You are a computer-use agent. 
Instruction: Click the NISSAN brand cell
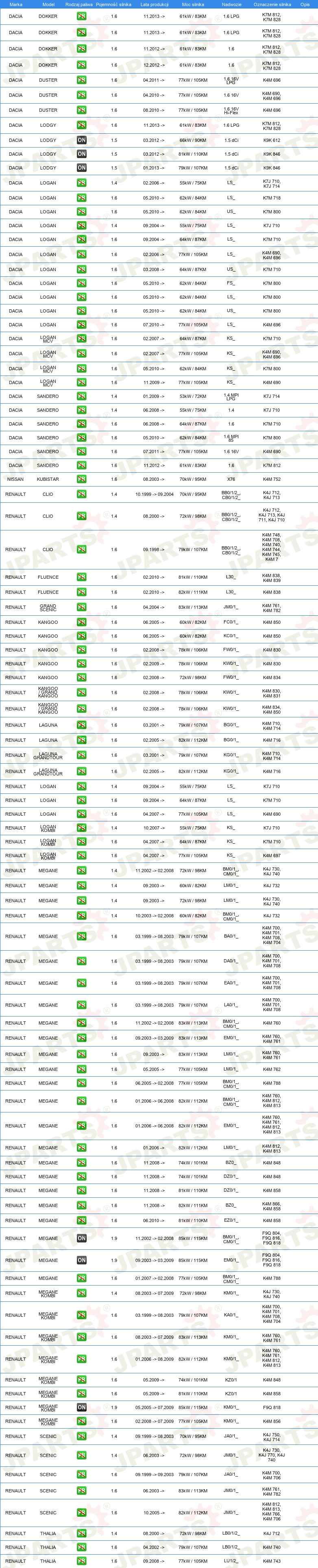15,479
